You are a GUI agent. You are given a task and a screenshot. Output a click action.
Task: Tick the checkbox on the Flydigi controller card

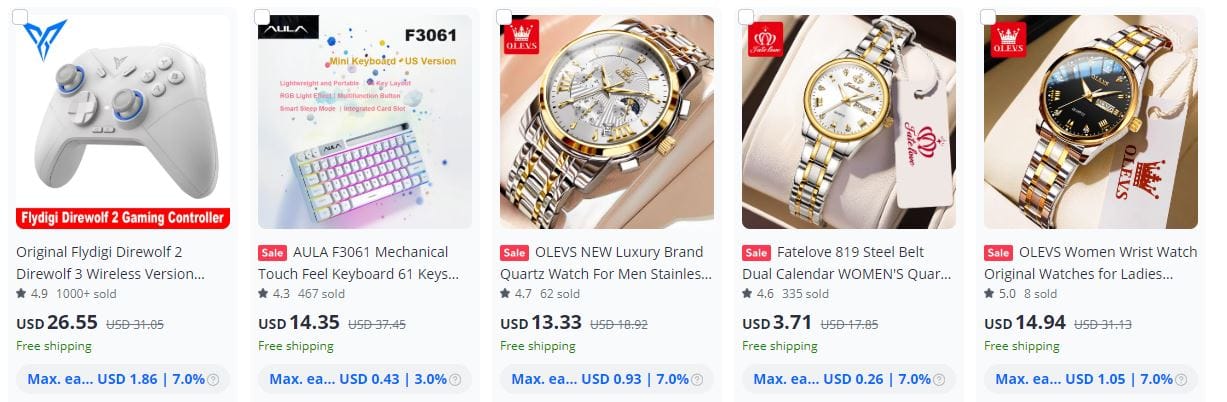pos(20,17)
